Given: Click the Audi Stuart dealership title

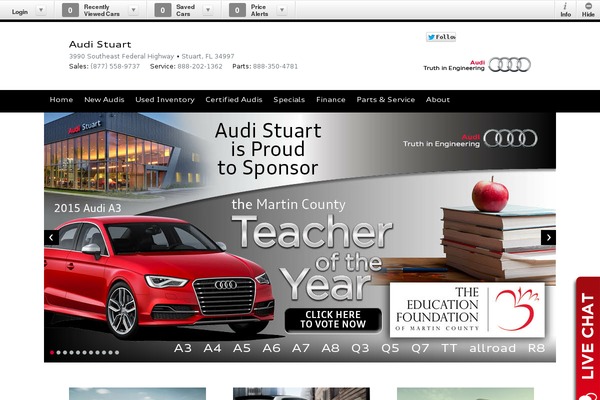Looking at the screenshot, I should 100,44.
